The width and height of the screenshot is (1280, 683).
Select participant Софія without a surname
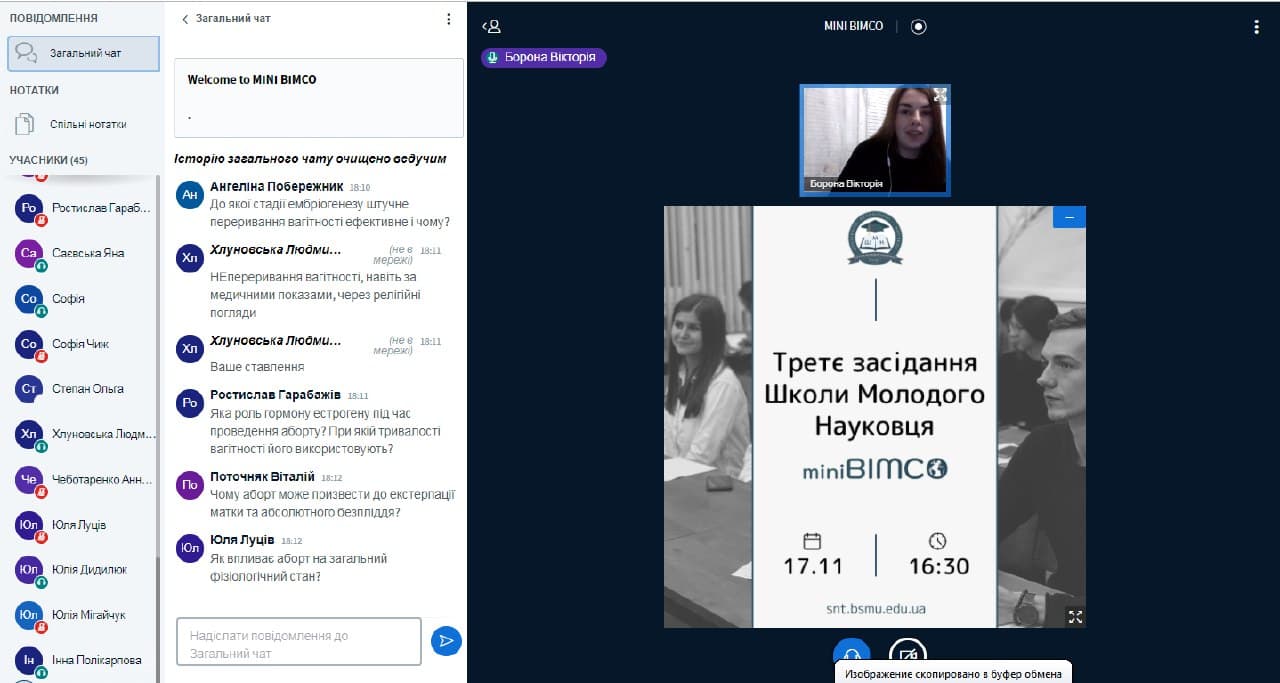(84, 298)
